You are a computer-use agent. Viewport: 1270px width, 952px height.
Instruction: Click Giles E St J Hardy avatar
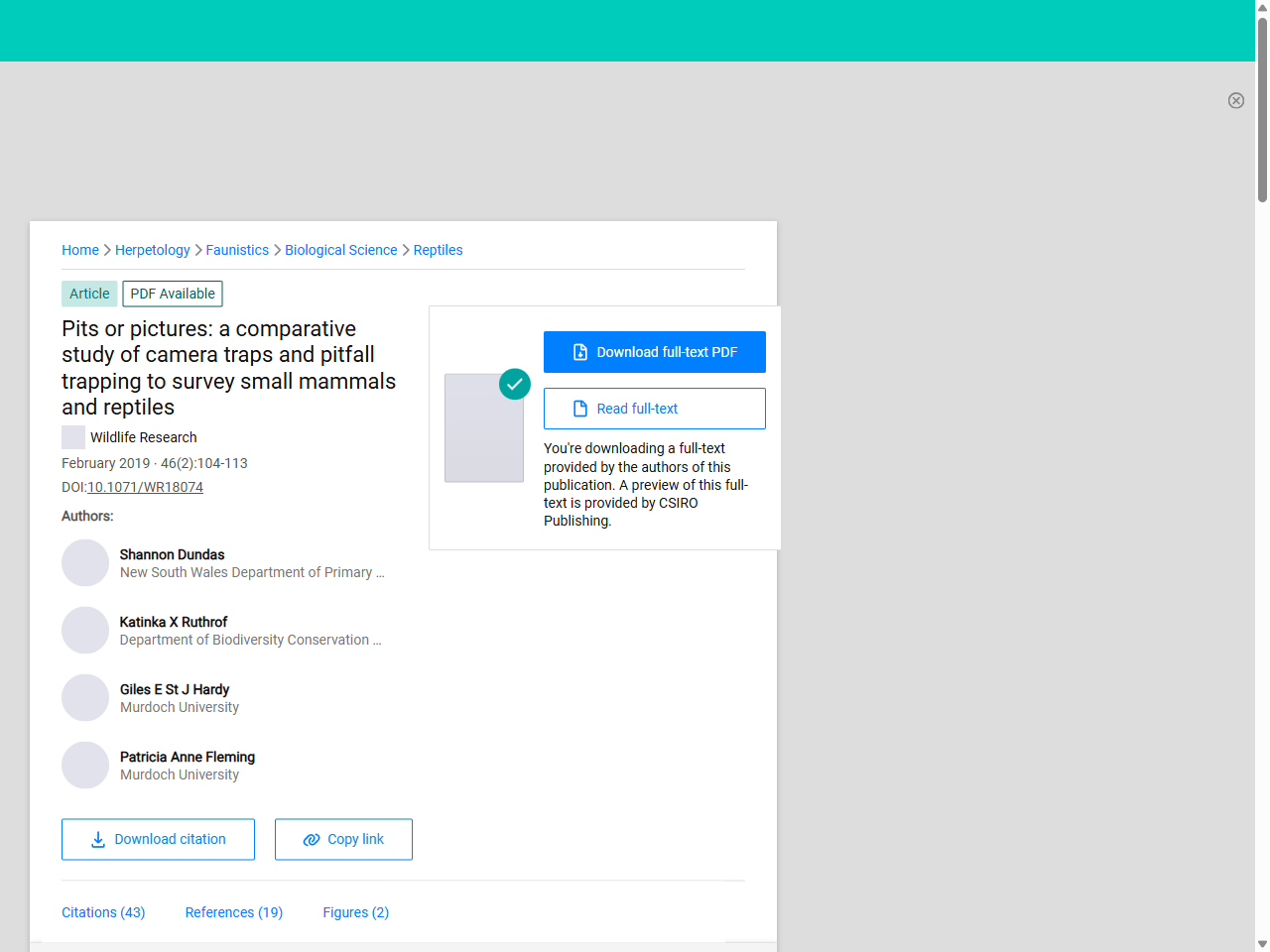85,698
